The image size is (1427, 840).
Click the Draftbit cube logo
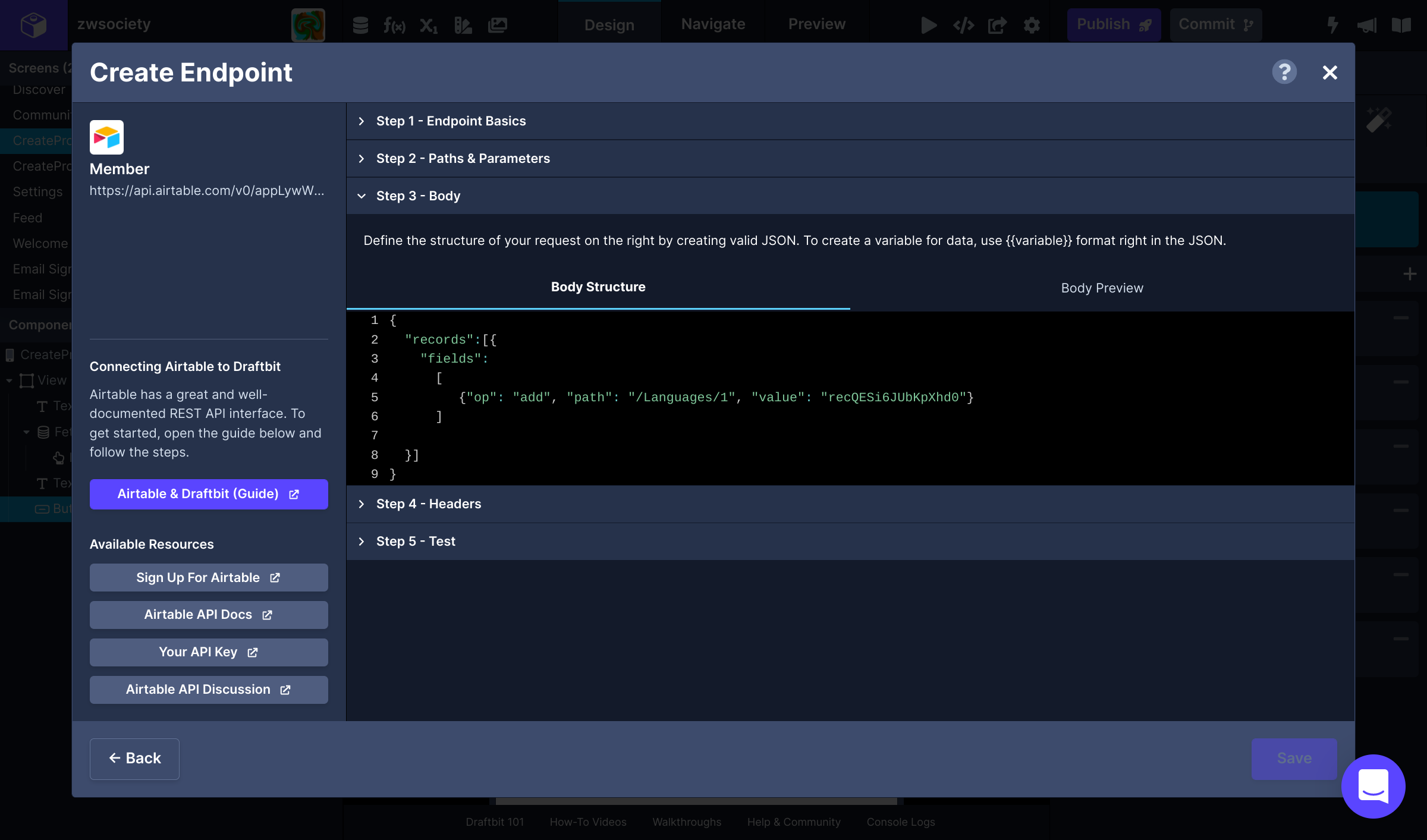[33, 24]
